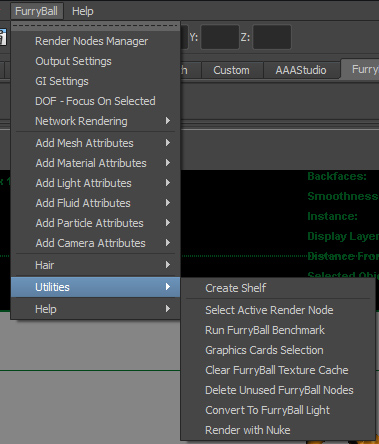Run FurryBall Benchmark
379x444 pixels.
278,330
